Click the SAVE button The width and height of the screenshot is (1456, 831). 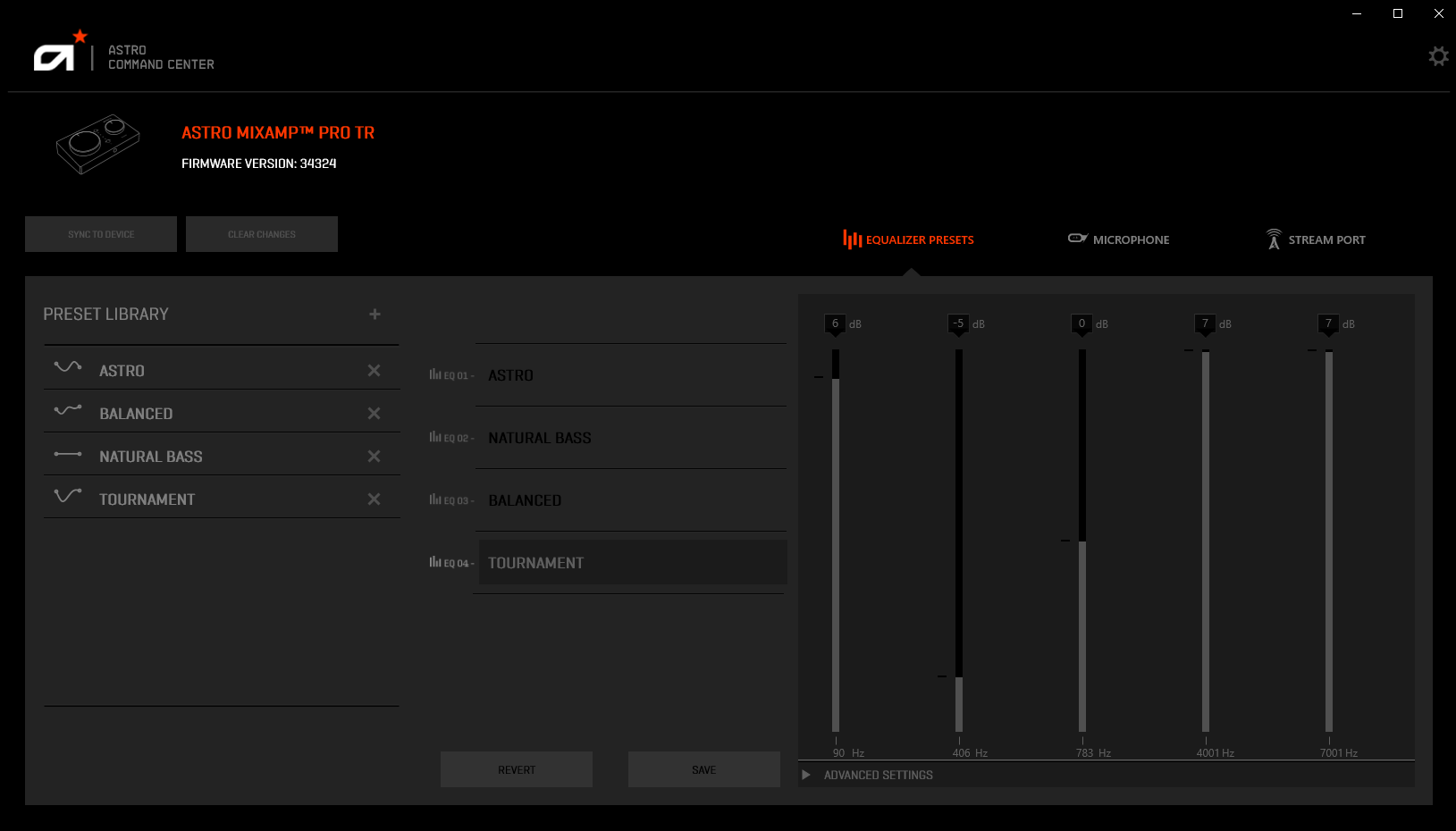pyautogui.click(x=703, y=768)
